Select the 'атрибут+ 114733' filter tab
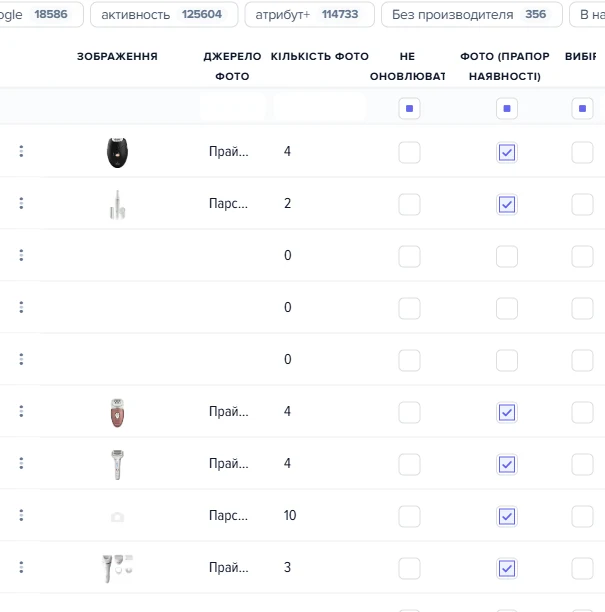Viewport: 605px width, 612px height. coord(310,14)
